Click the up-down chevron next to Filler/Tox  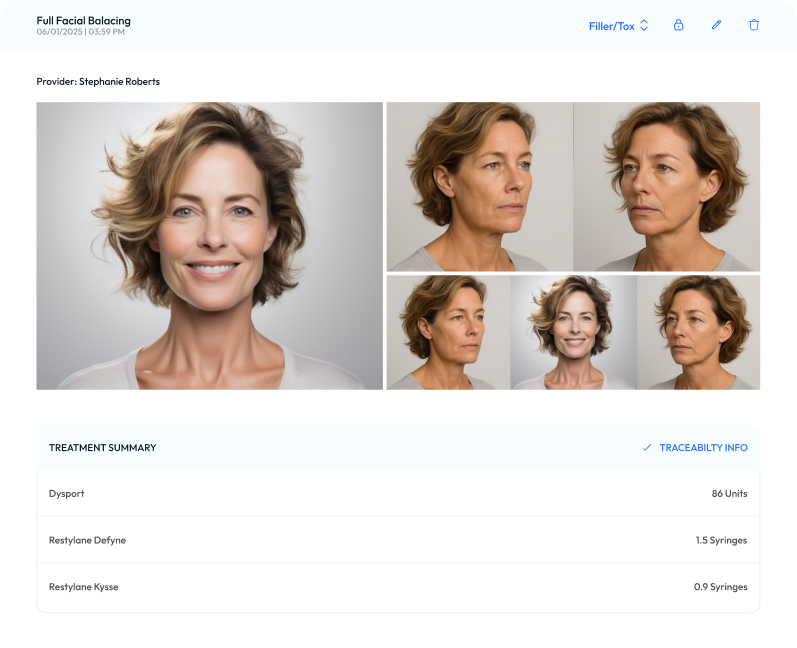[x=644, y=26]
